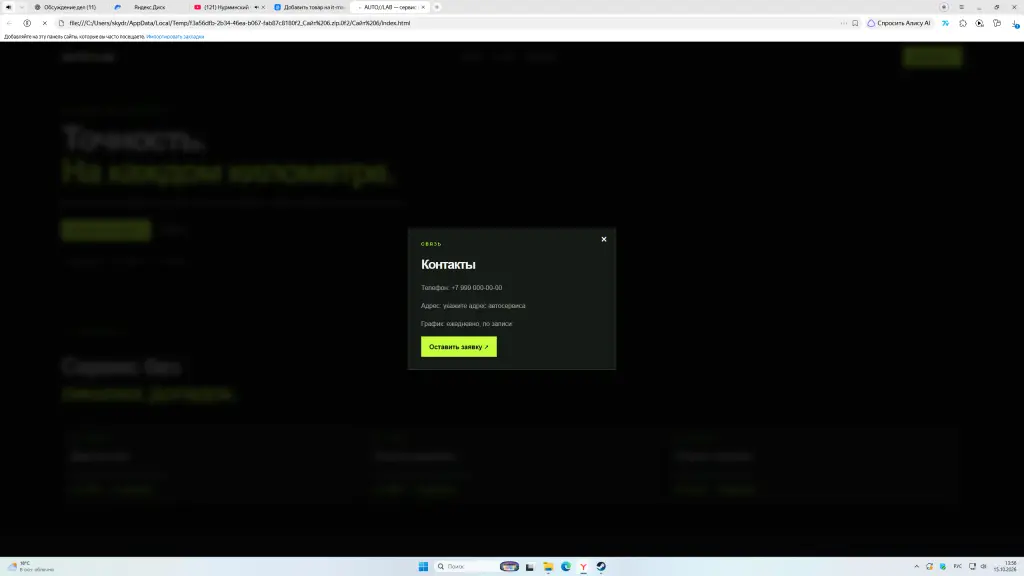Open the three-dots menu in the address bar
This screenshot has height=576, width=1024.
pyautogui.click(x=844, y=23)
